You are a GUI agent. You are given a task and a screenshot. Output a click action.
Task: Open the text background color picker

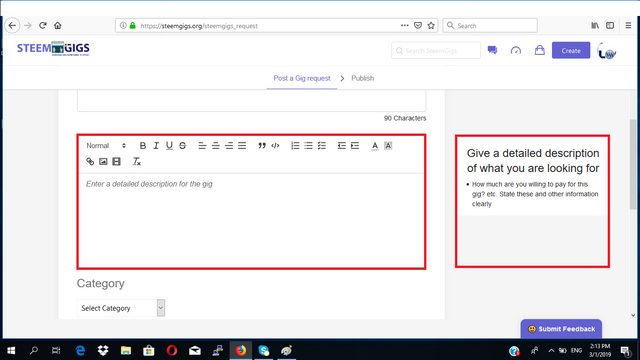(388, 145)
